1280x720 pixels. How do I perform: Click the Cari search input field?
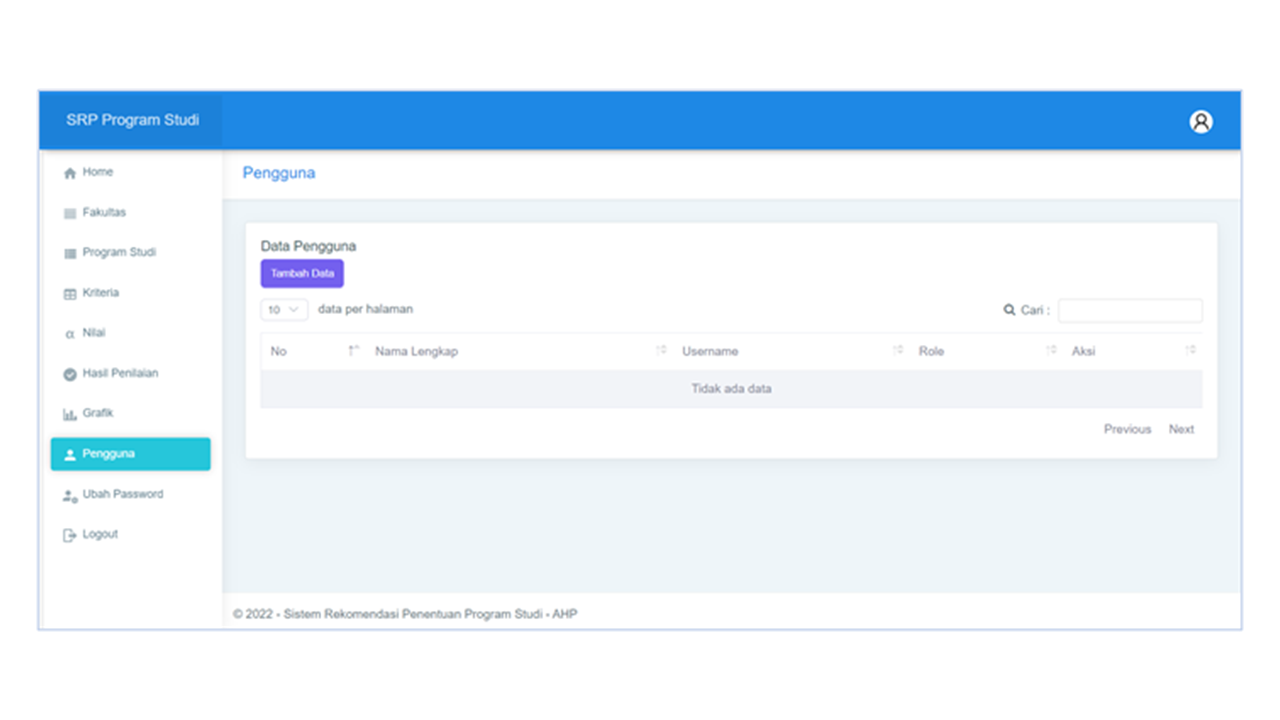click(1130, 311)
